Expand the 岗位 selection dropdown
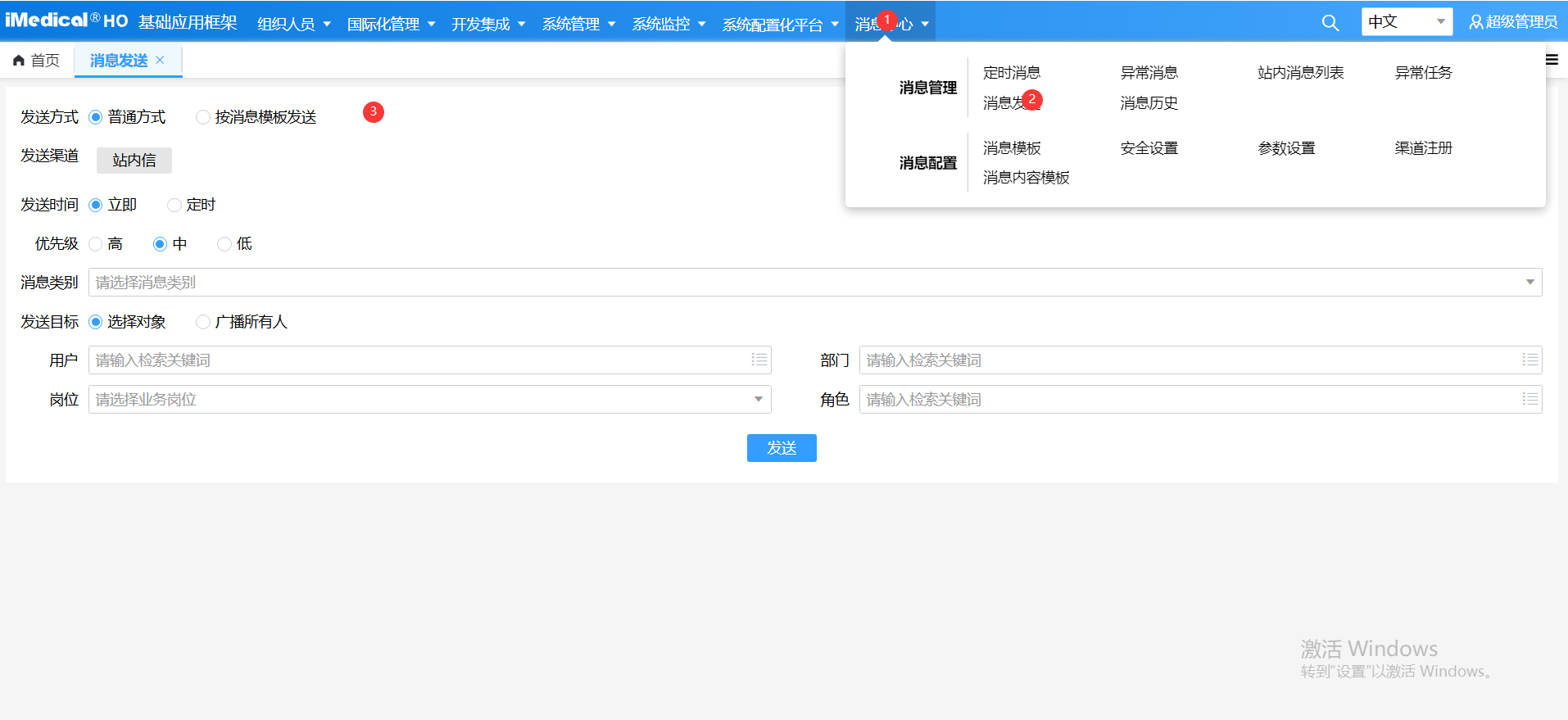Viewport: 1568px width, 720px height. [758, 400]
